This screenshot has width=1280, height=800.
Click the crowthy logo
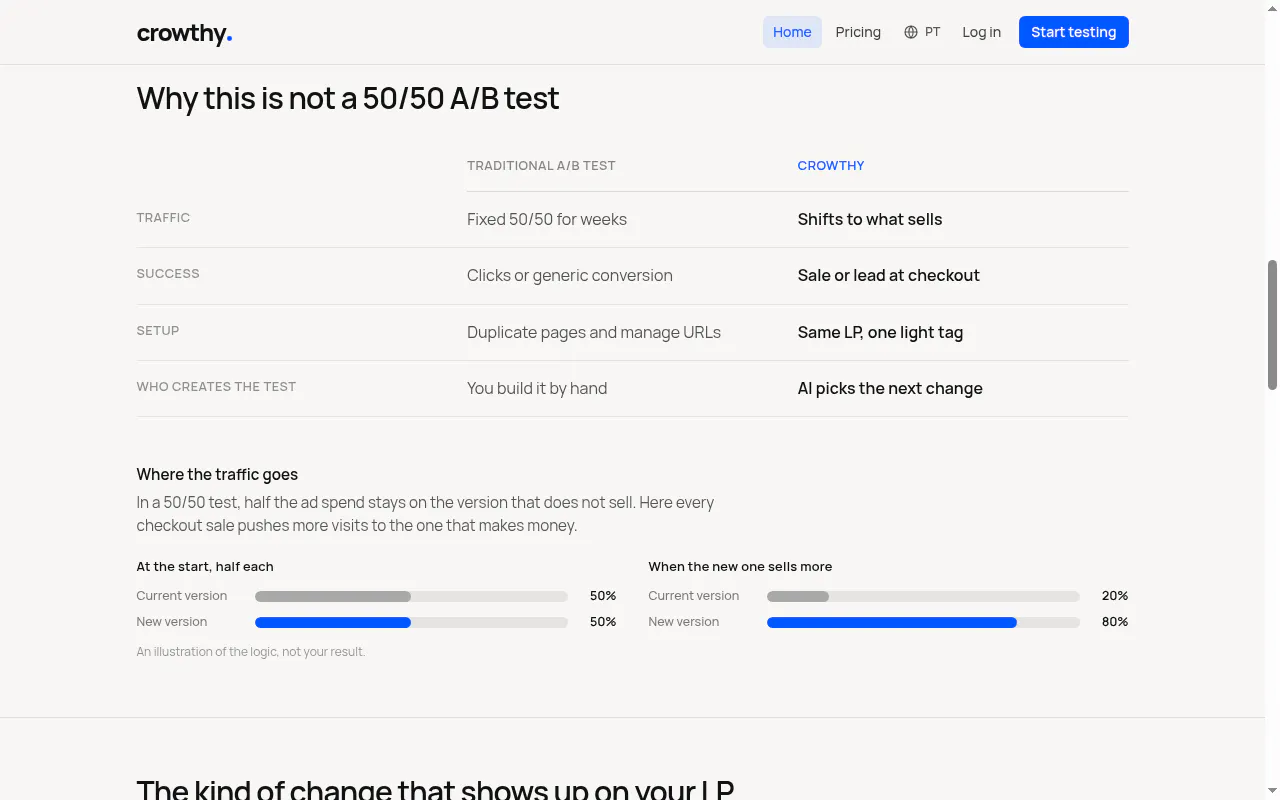184,33
